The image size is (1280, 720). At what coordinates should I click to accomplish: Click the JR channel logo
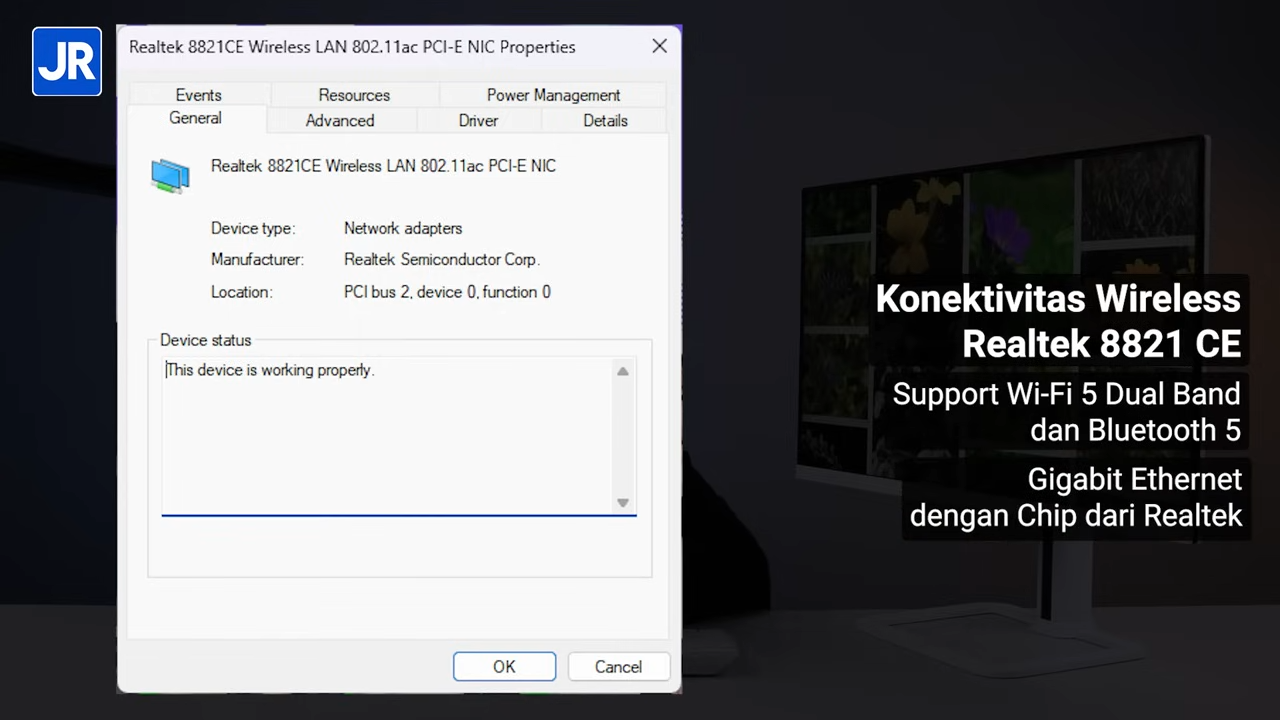click(67, 62)
